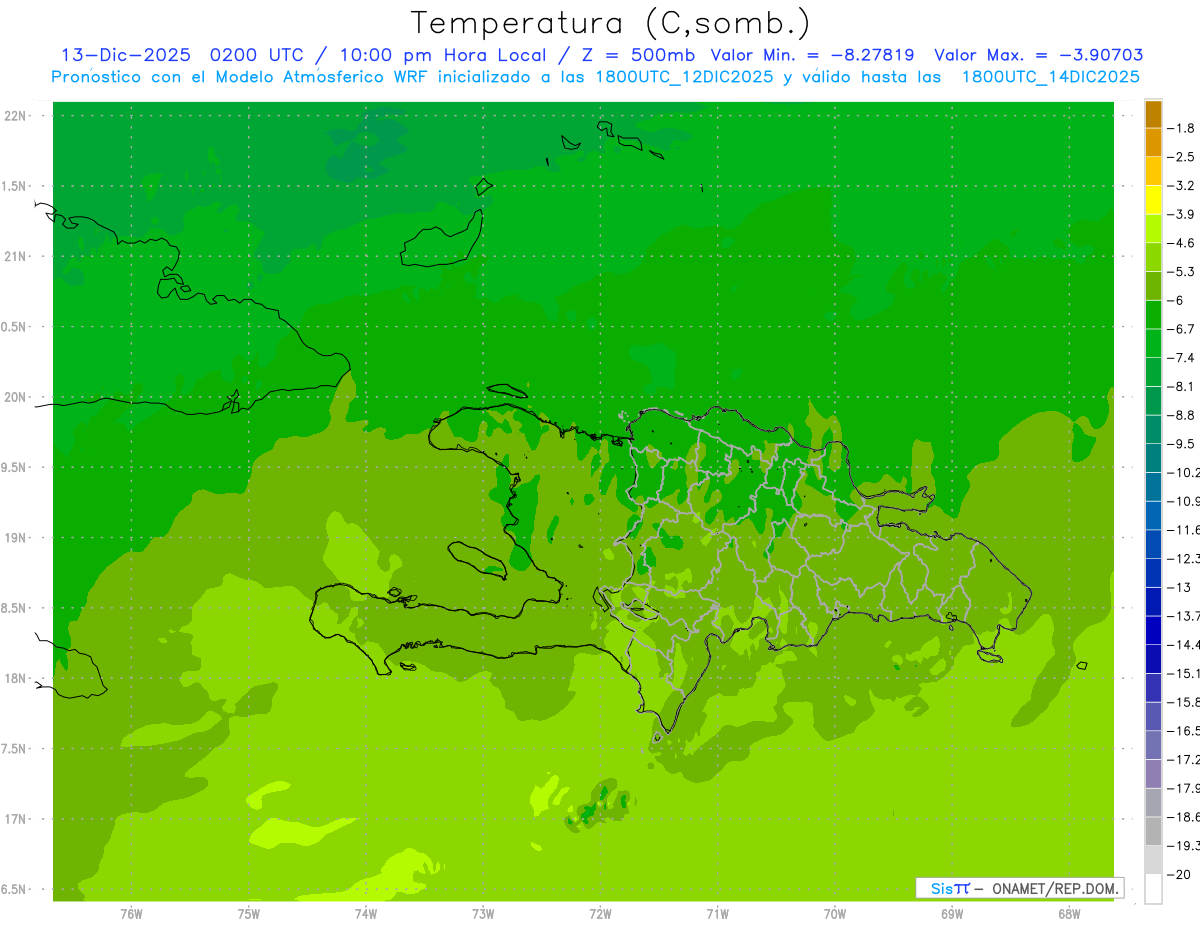Screen dimensions: 1200x927
Task: Click the '22N' latitude label
Action: pos(17,116)
